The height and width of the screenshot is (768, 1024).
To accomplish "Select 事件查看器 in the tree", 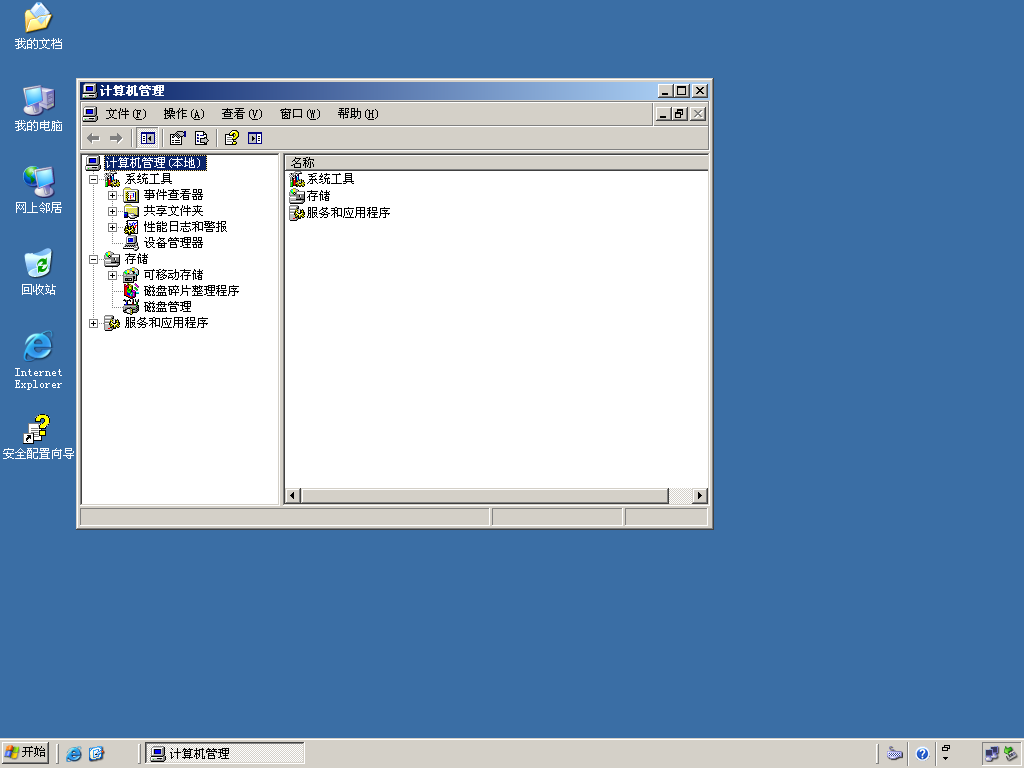I will pos(173,195).
